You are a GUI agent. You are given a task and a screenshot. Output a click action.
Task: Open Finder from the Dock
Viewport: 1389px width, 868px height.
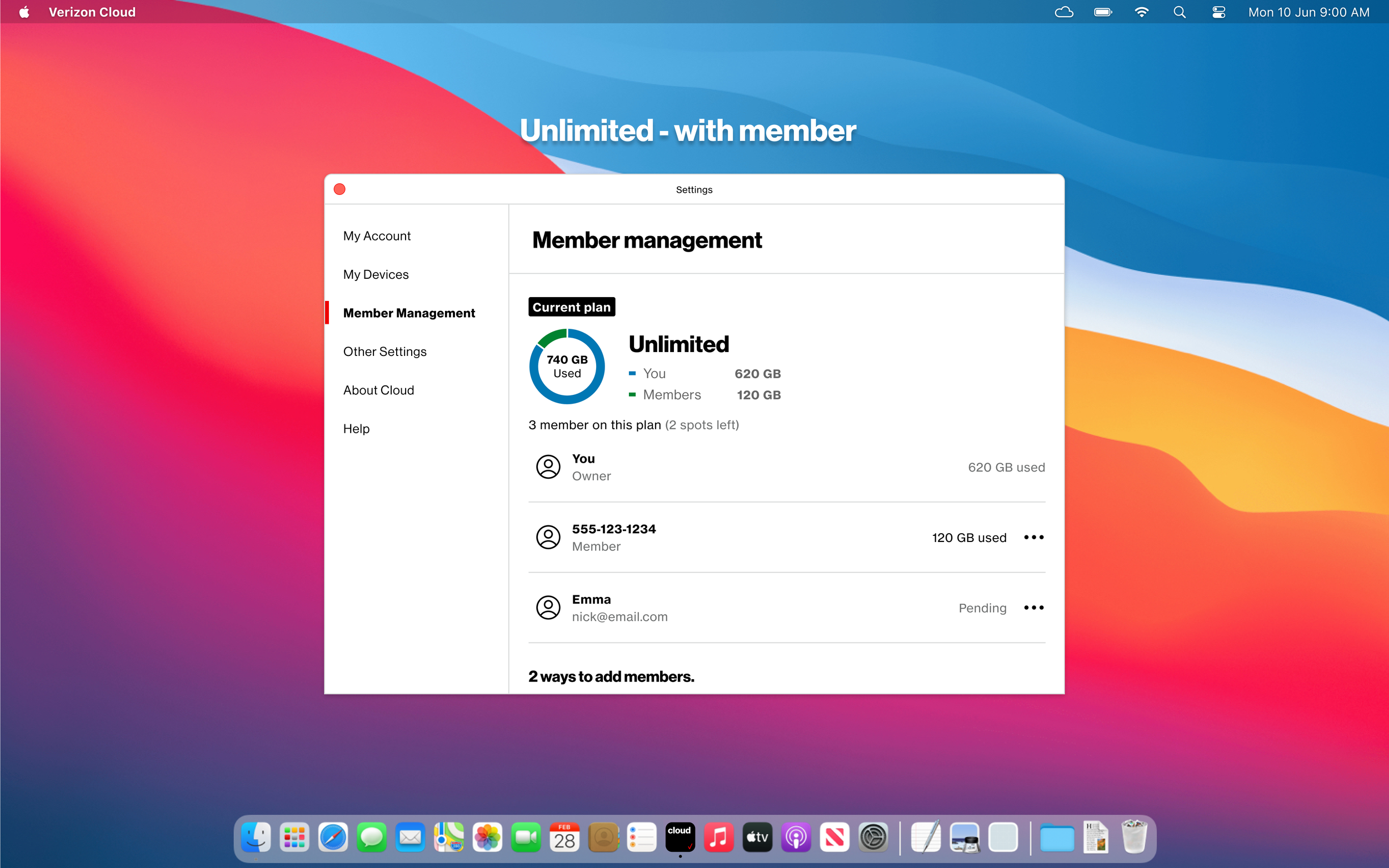tap(256, 837)
